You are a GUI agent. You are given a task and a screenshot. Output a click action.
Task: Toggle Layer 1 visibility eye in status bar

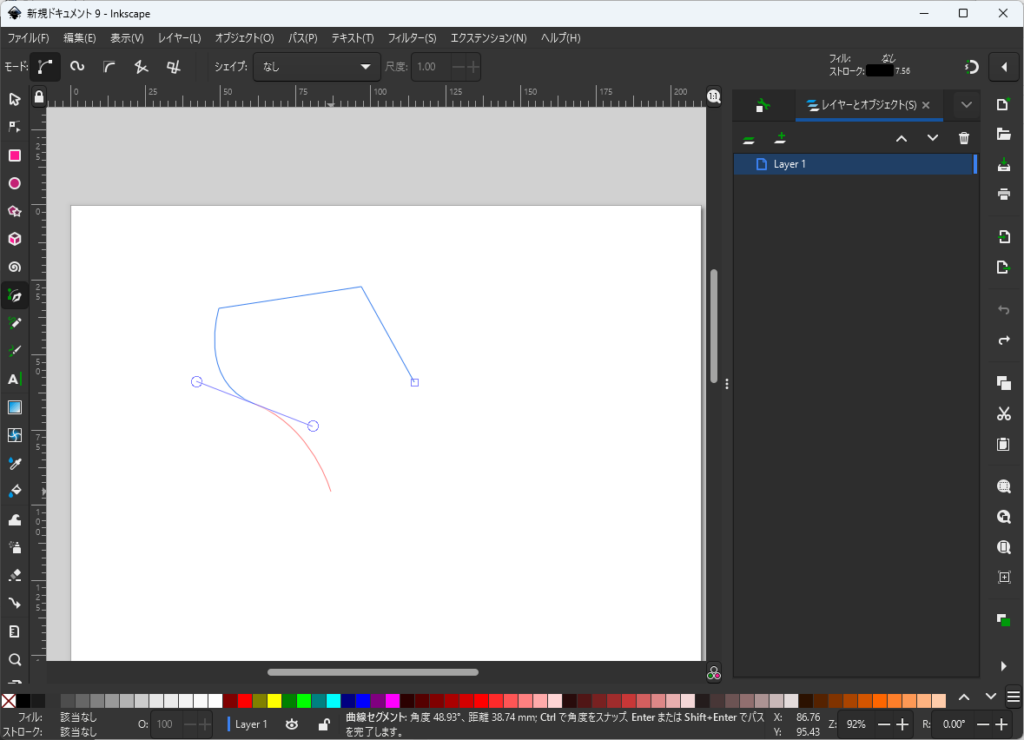(x=292, y=724)
